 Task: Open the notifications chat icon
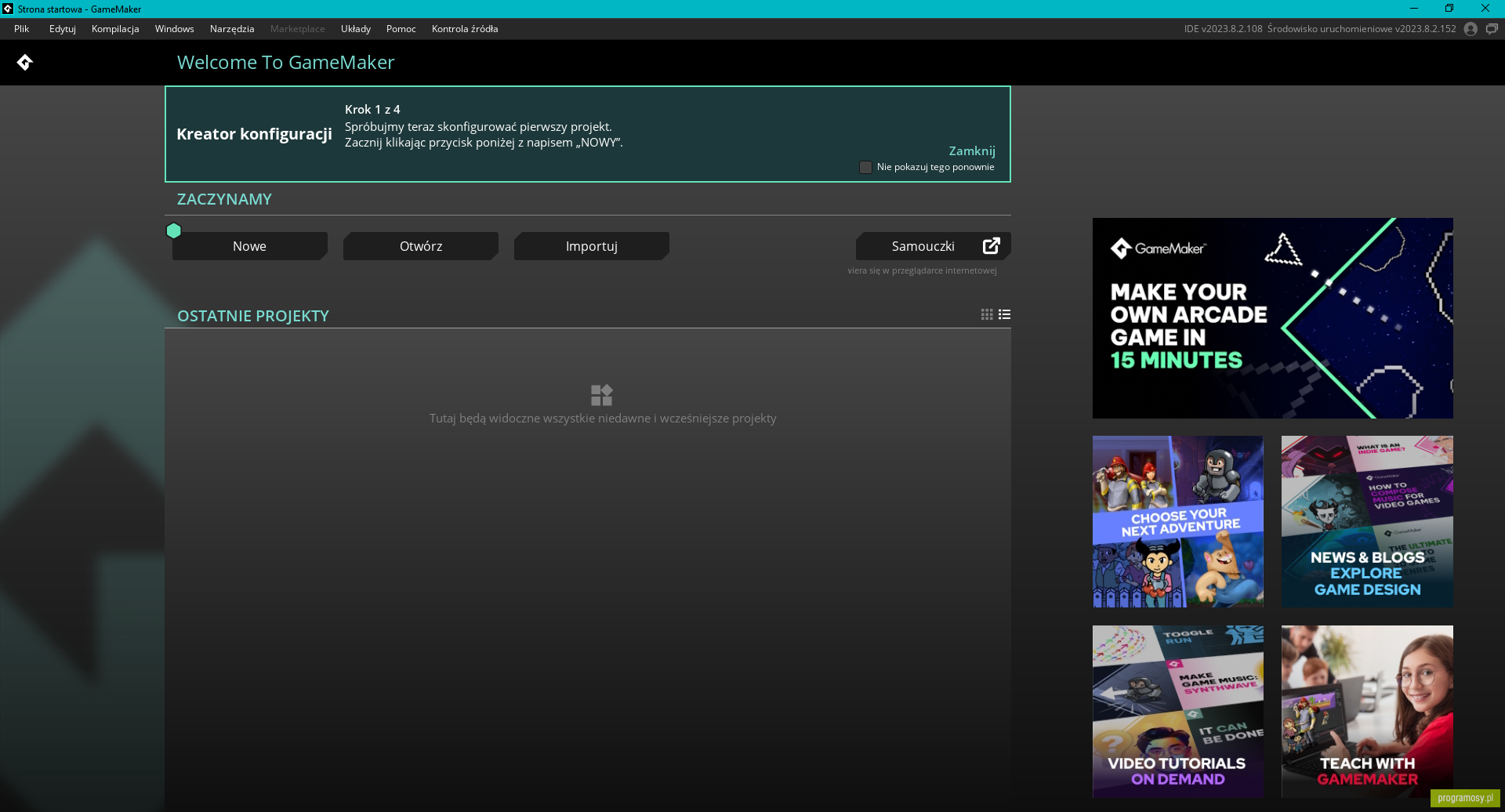click(x=1492, y=29)
